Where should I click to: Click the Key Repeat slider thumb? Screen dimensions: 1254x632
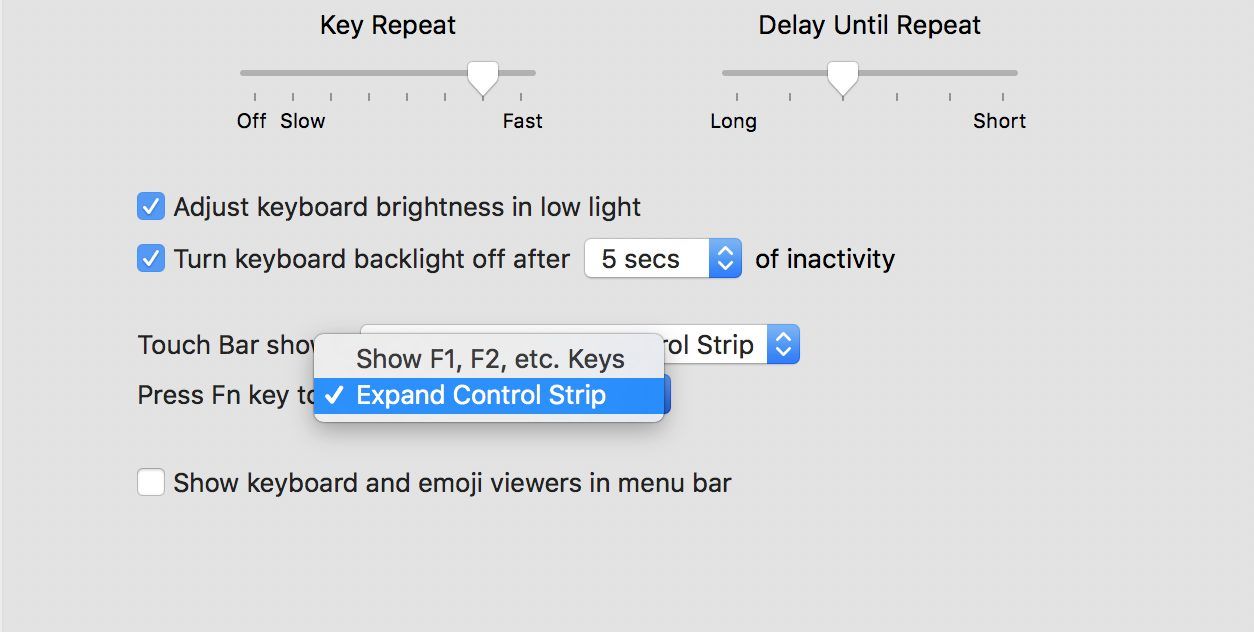point(483,76)
